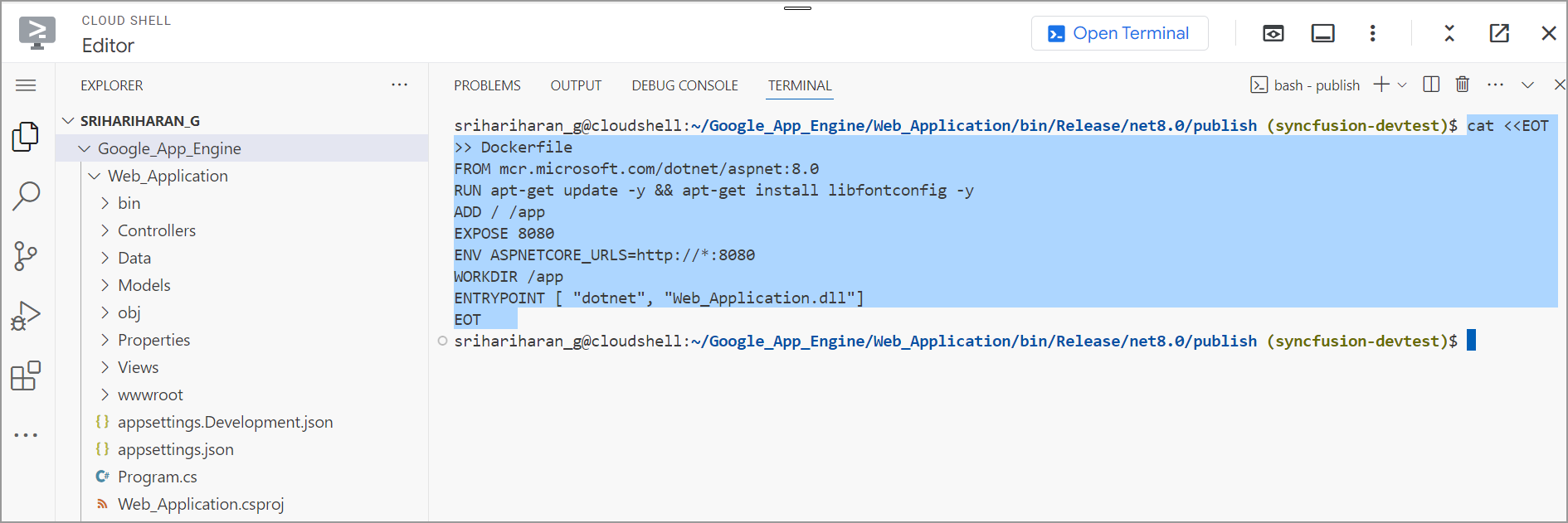
Task: Collapse the panel with chevron down
Action: tap(1527, 85)
